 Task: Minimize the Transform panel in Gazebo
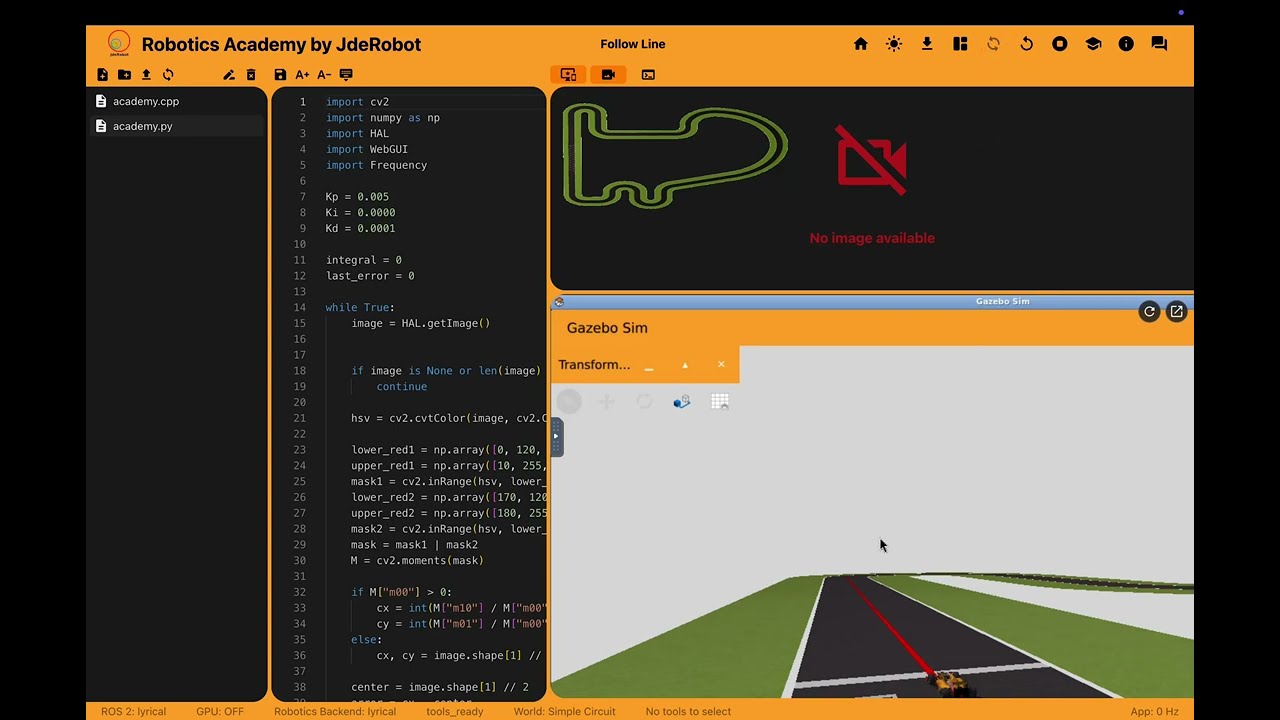[x=648, y=366]
